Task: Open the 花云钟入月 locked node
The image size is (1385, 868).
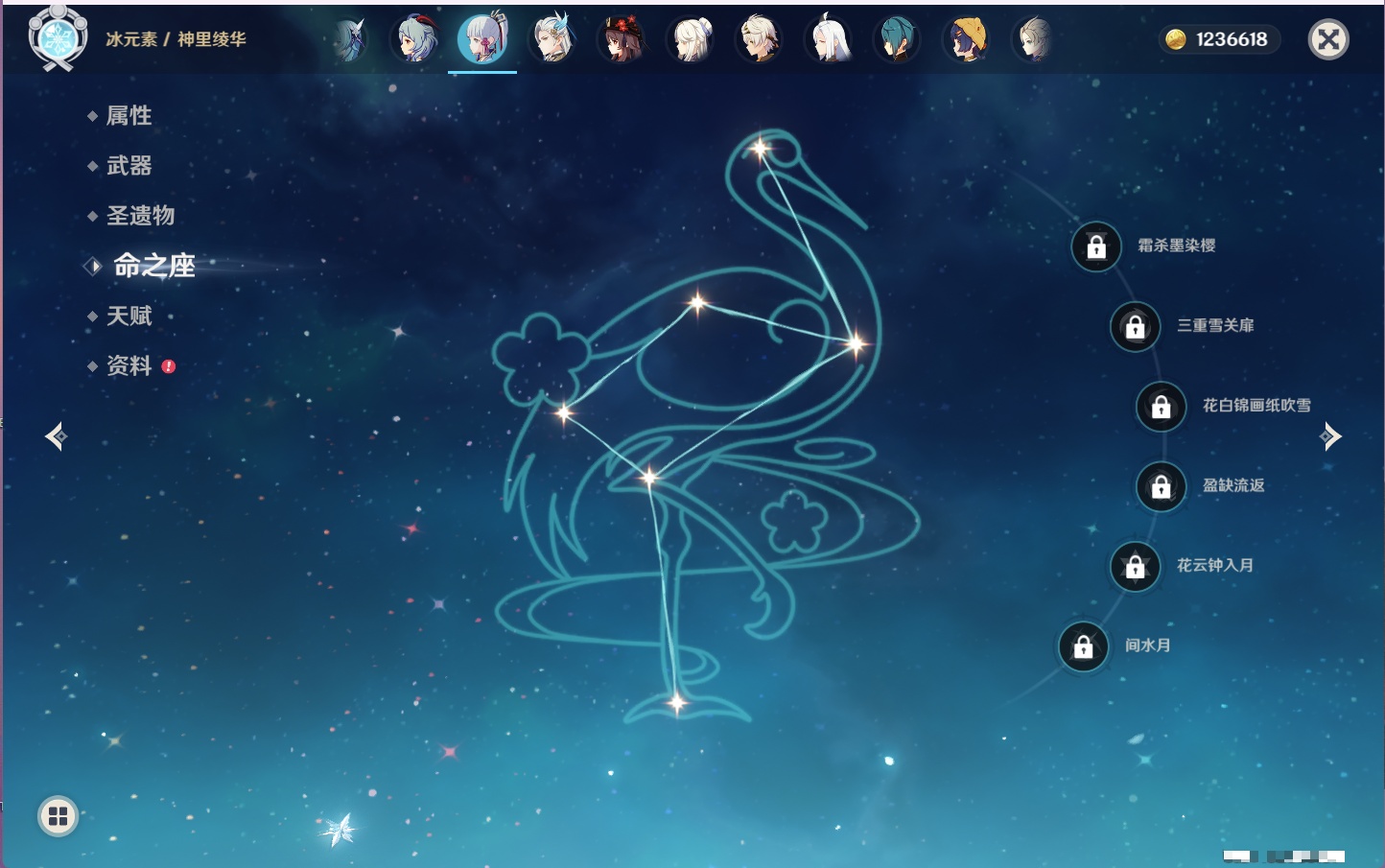Action: tap(1135, 567)
